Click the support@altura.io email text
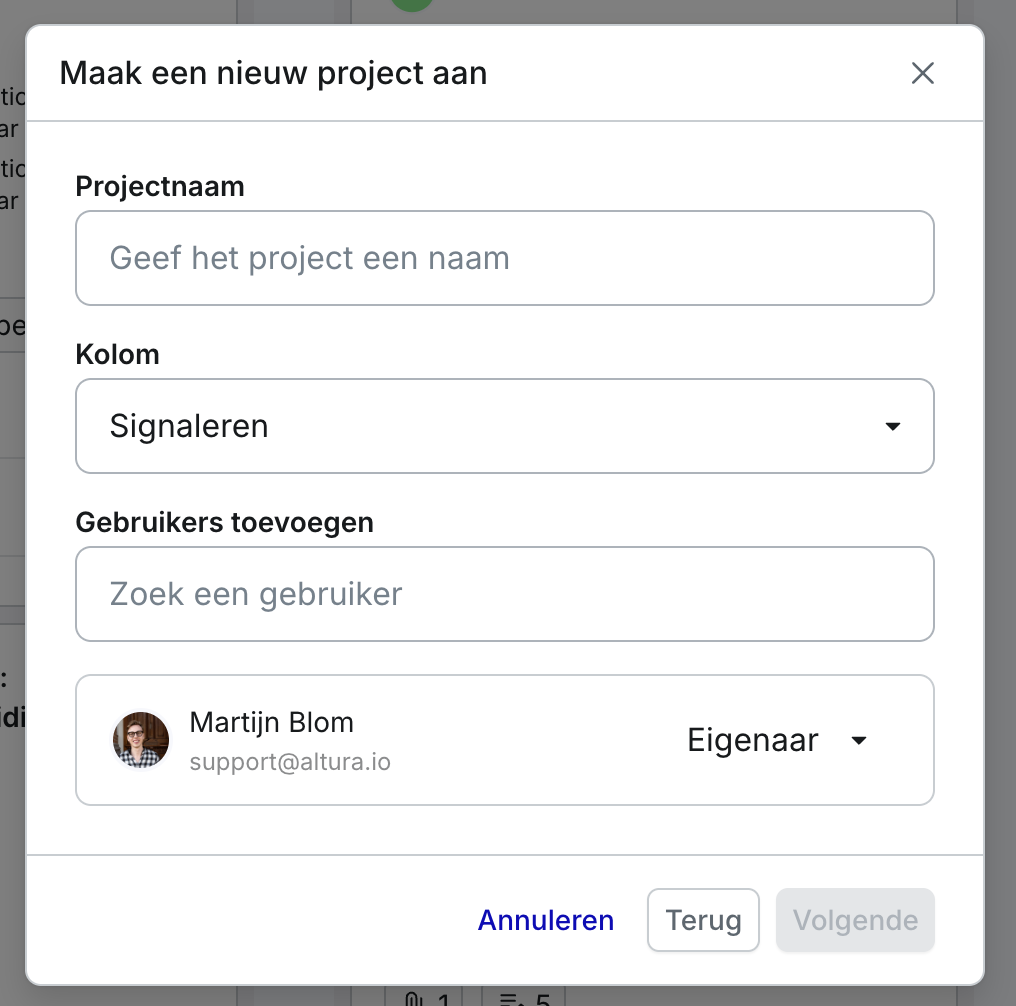The height and width of the screenshot is (1006, 1016). [x=290, y=762]
